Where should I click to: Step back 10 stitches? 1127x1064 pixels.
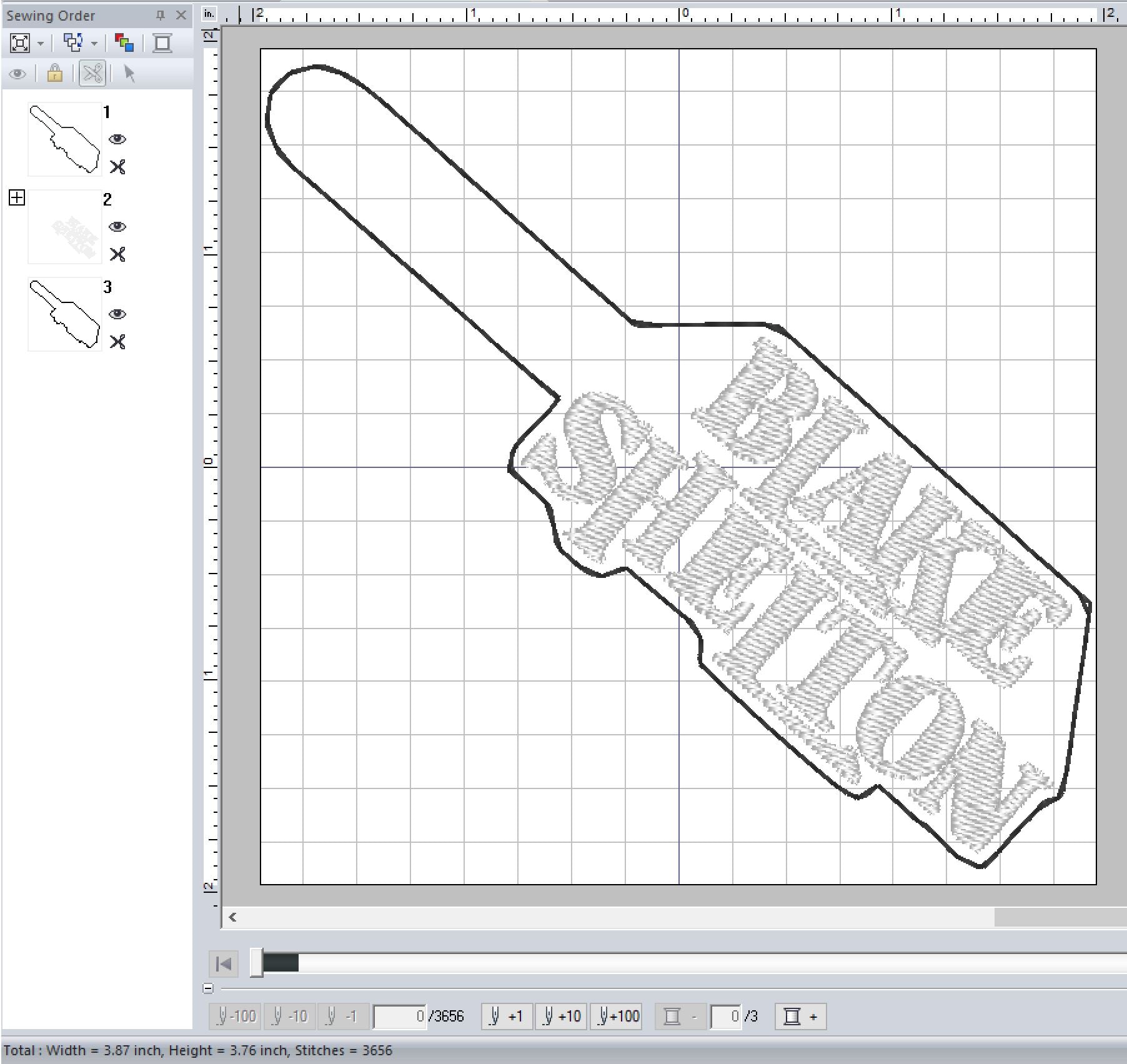point(289,1017)
